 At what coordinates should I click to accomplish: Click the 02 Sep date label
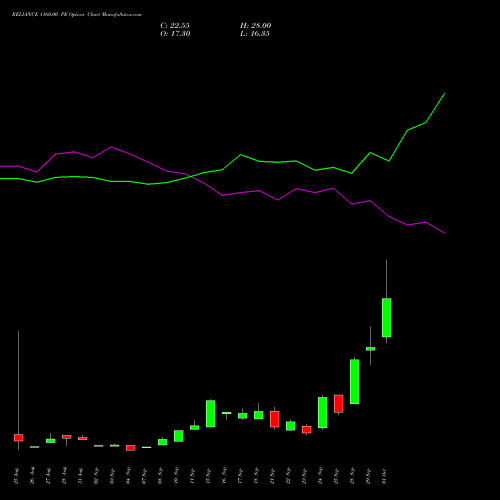click(96, 476)
